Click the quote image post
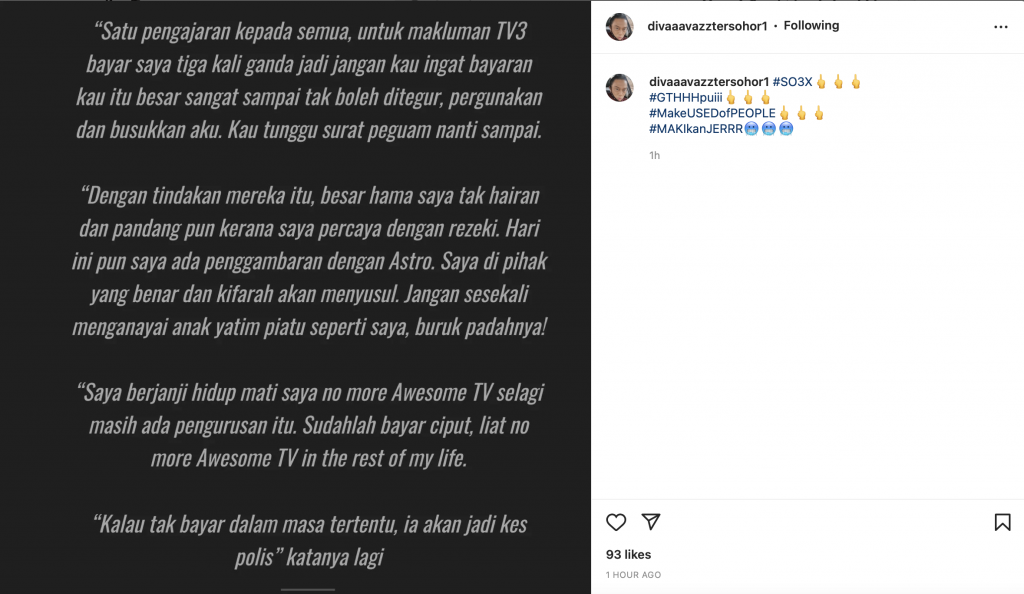The width and height of the screenshot is (1024, 594). 295,297
